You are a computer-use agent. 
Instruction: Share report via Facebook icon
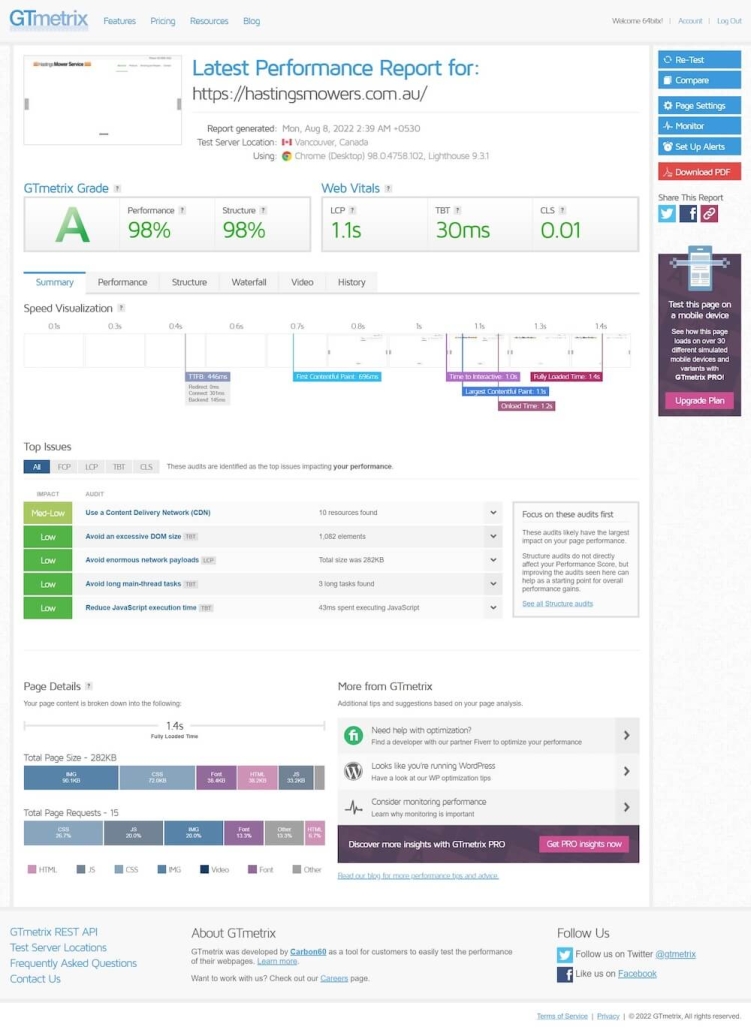[x=688, y=213]
